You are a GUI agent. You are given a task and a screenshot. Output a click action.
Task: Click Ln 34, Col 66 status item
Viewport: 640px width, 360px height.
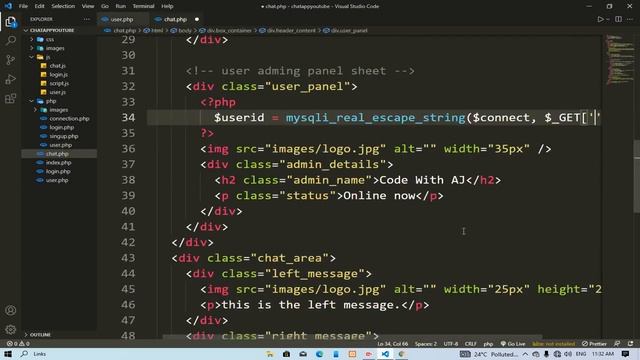[x=393, y=344]
